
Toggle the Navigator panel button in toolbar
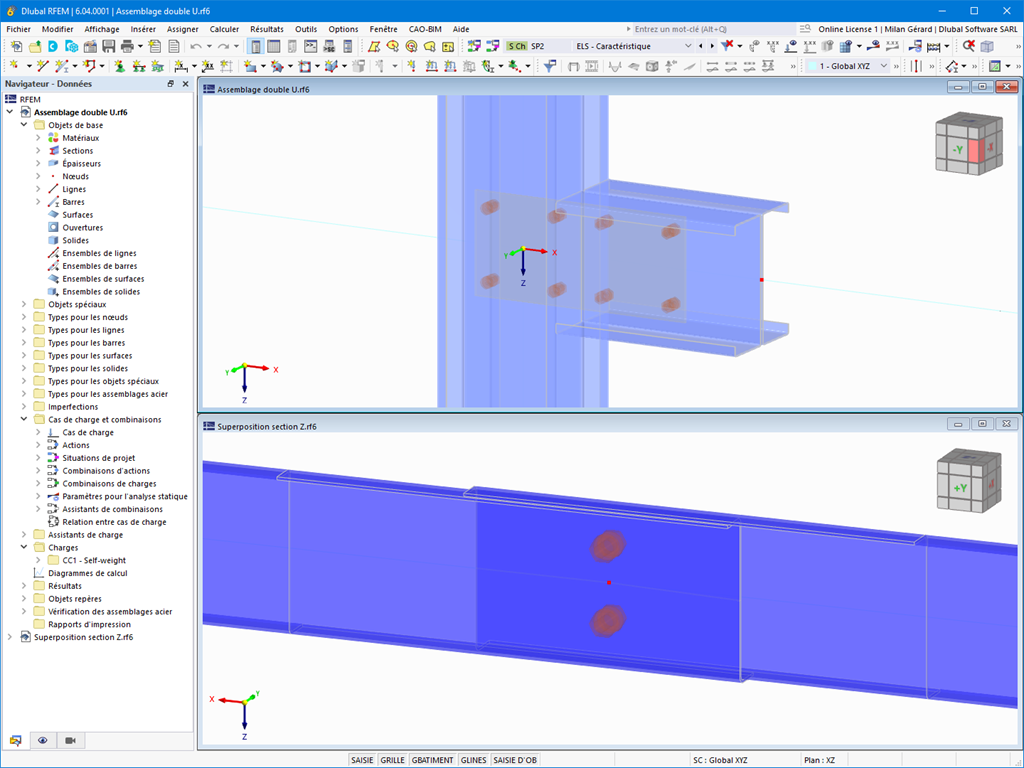[255, 46]
